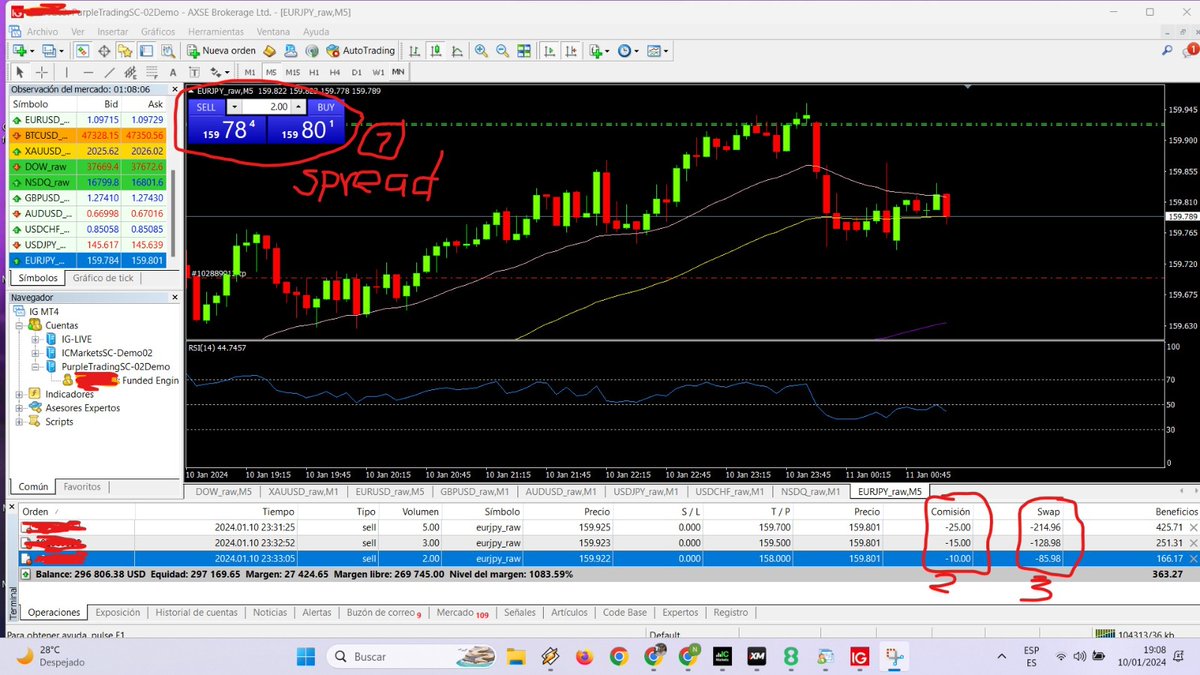
Task: Expand the Indicadores tree node
Action: pos(21,394)
